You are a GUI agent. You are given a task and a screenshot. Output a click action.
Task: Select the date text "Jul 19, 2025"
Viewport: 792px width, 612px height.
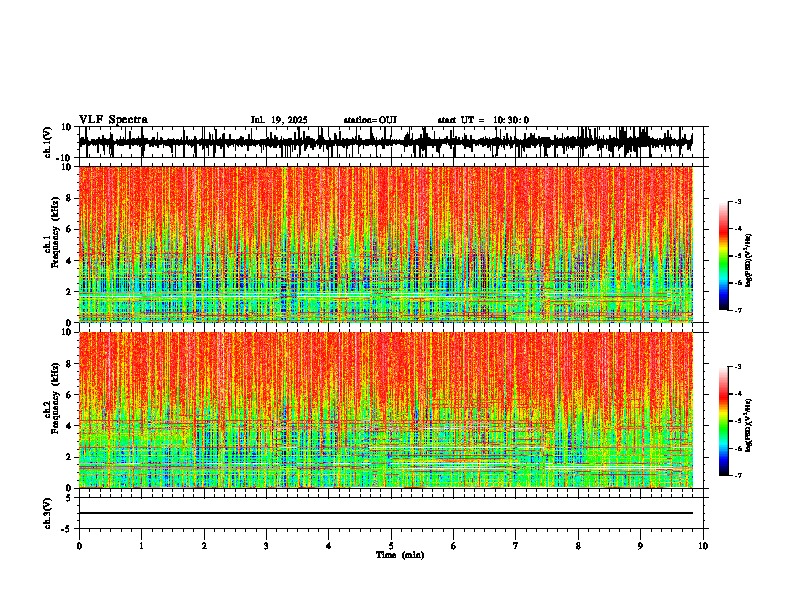pos(279,120)
